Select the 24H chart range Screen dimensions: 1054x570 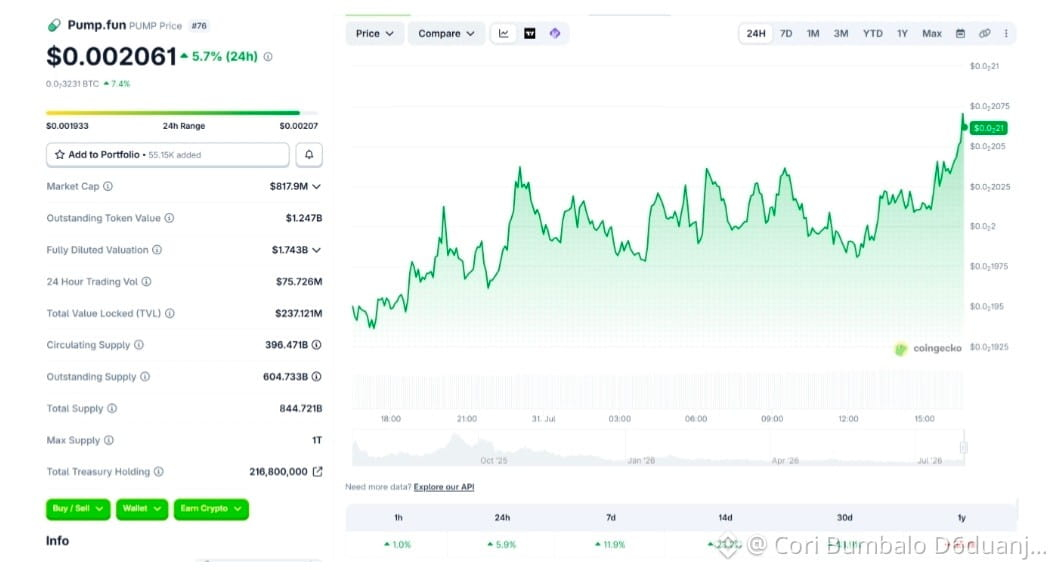[x=756, y=34]
